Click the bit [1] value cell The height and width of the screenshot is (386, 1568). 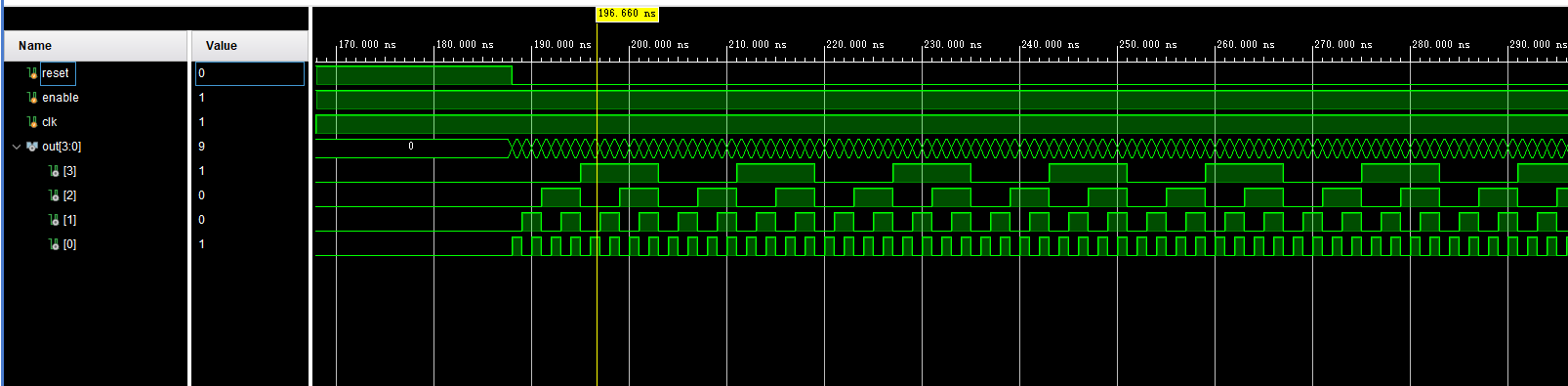click(x=251, y=220)
